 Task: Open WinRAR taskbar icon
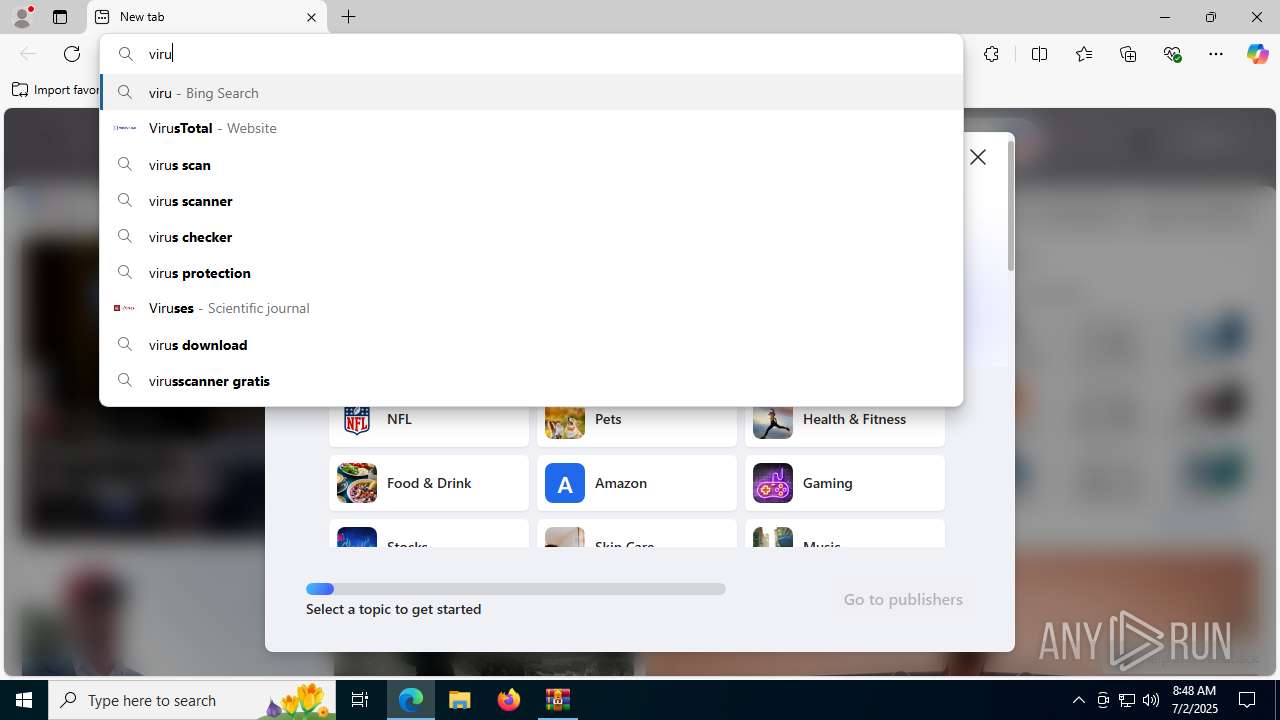(x=558, y=700)
